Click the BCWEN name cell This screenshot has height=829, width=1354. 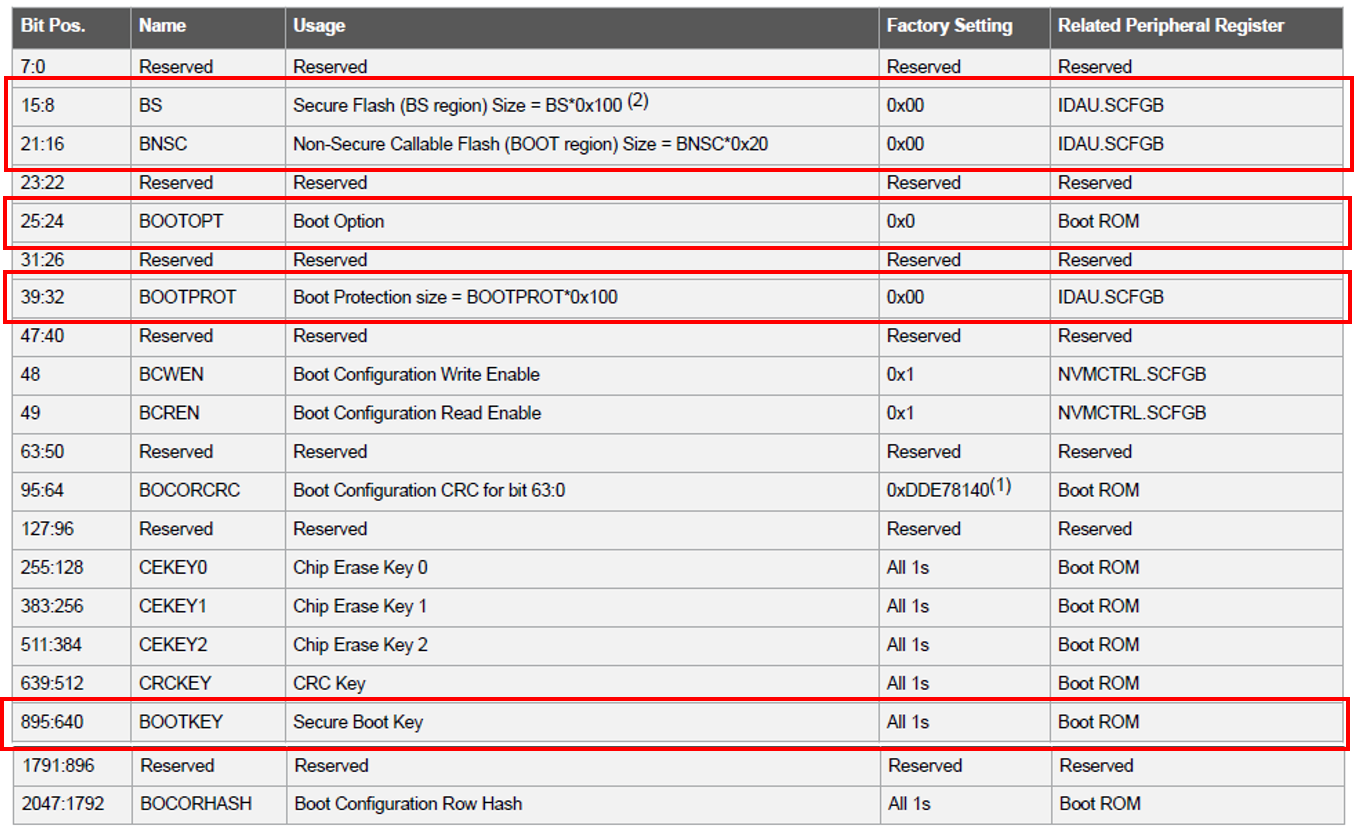pyautogui.click(x=171, y=374)
